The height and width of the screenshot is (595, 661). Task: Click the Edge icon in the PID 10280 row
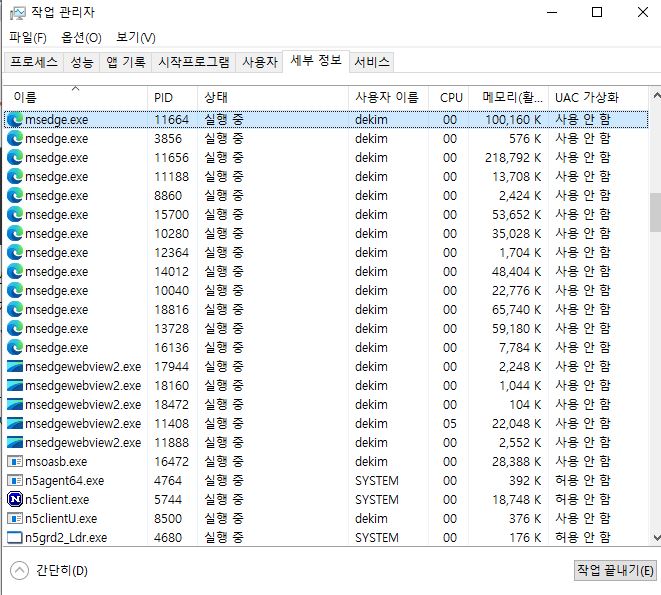[x=15, y=233]
